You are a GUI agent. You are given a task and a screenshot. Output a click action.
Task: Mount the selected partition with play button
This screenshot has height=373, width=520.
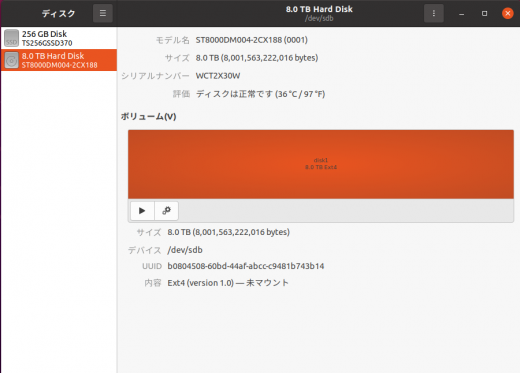pyautogui.click(x=142, y=211)
